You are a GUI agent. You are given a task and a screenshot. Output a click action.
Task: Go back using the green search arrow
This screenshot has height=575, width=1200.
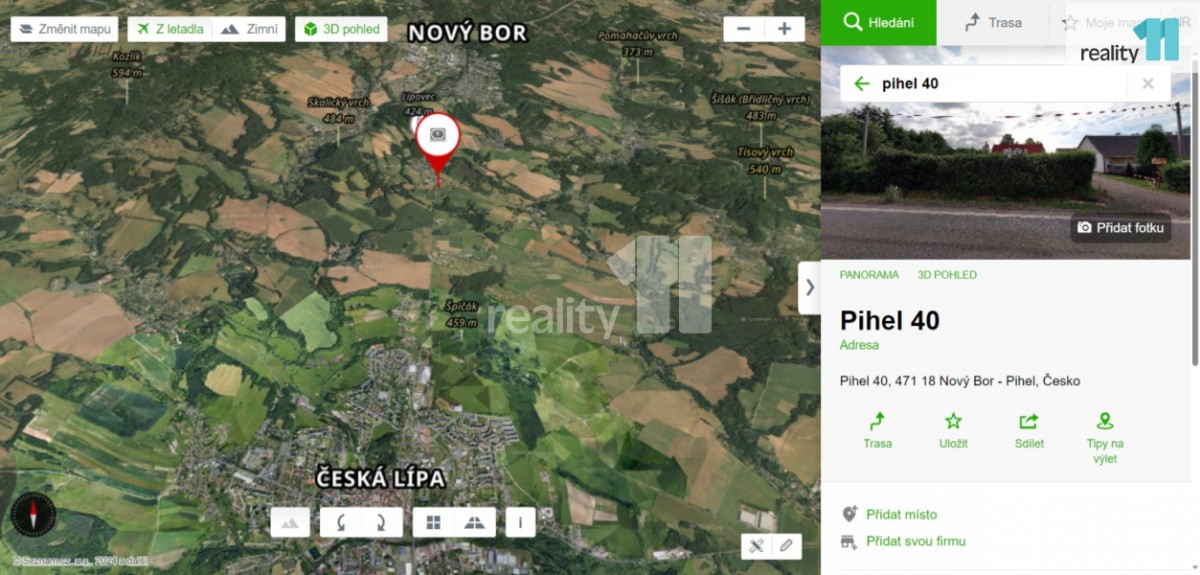862,84
